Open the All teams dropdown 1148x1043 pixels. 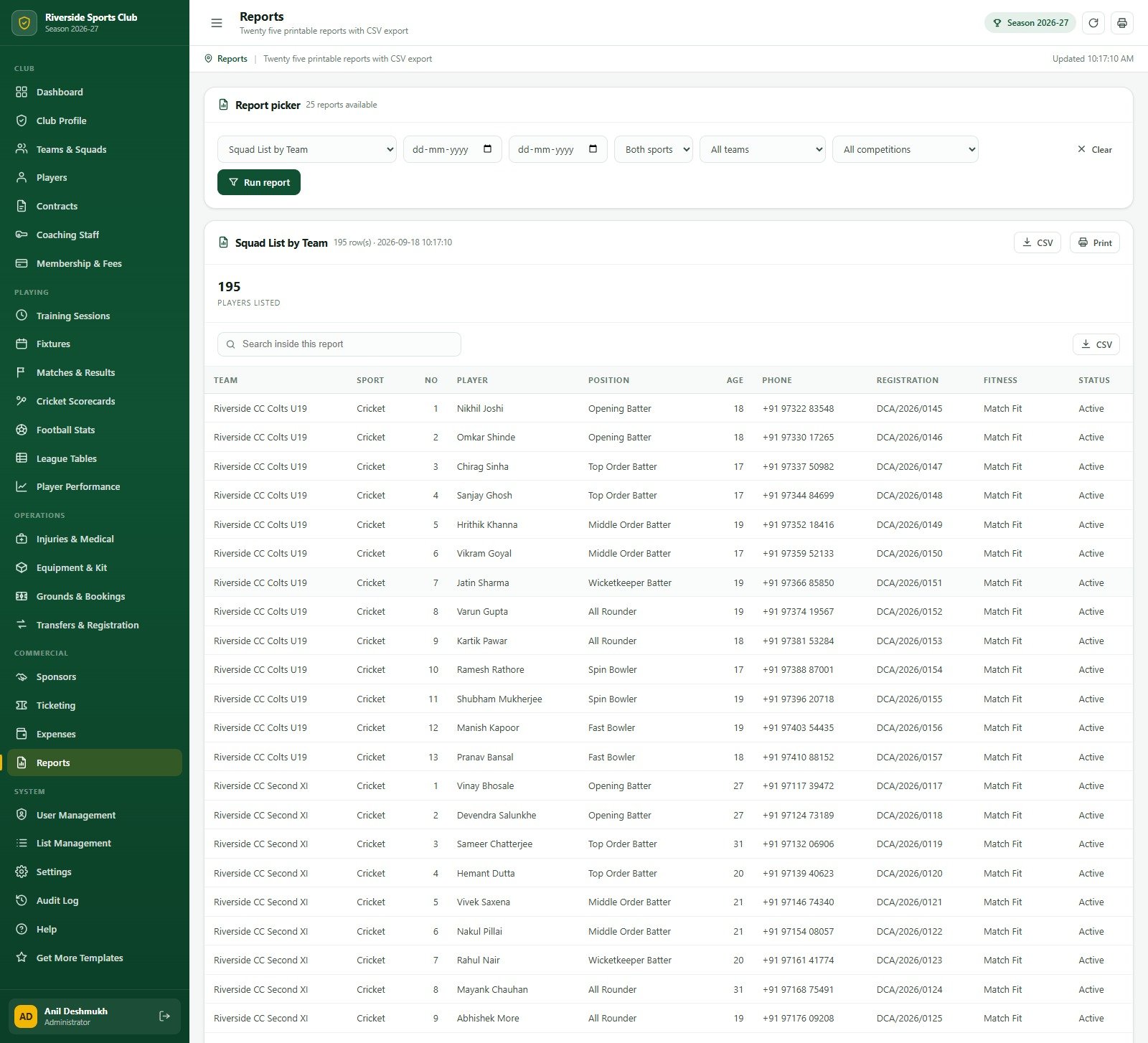point(763,149)
